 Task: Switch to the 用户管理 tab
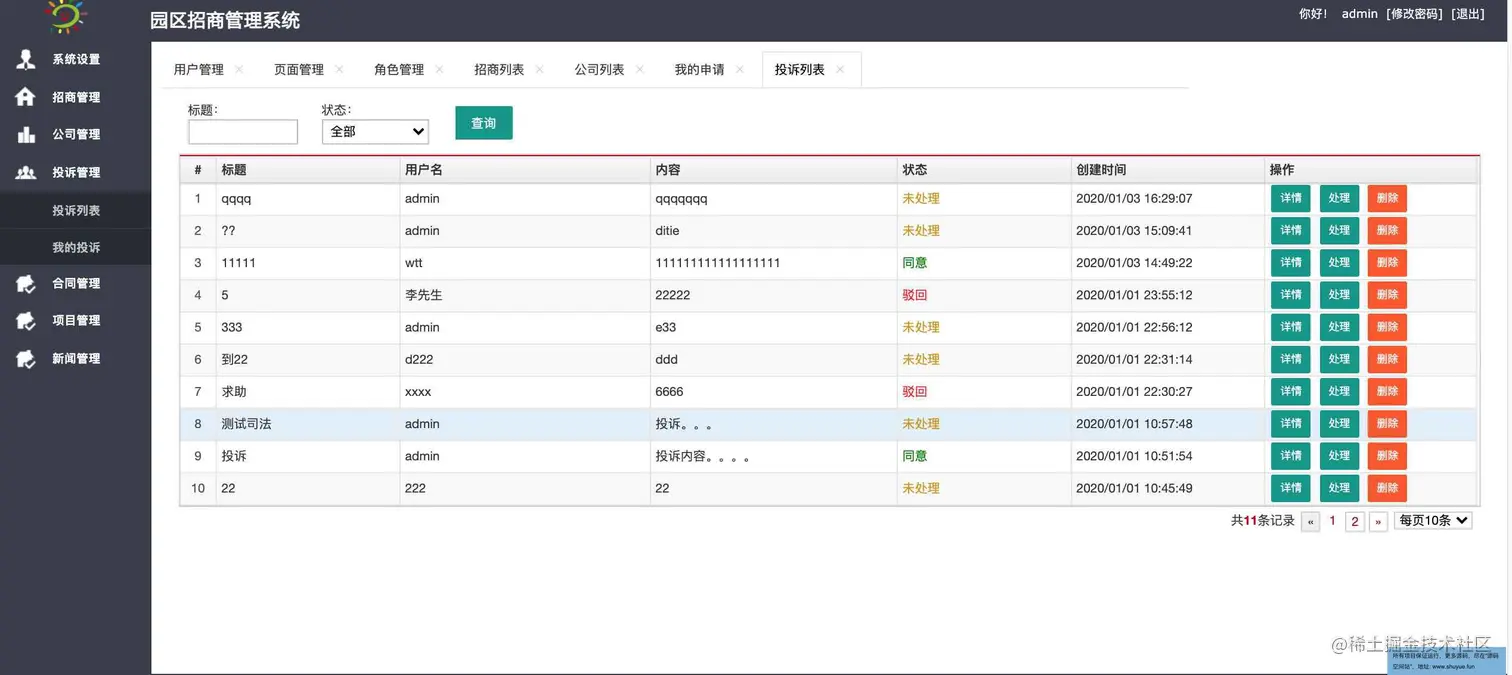pyautogui.click(x=199, y=69)
